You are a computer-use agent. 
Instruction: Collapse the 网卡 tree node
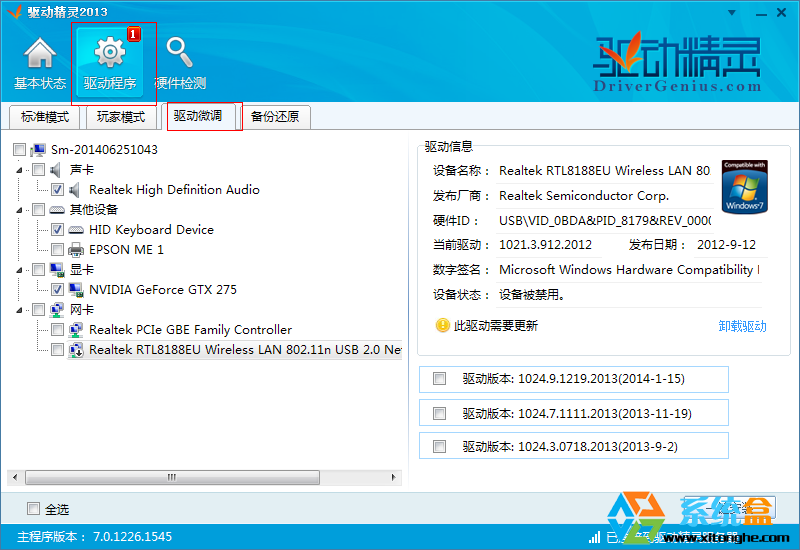click(x=19, y=310)
